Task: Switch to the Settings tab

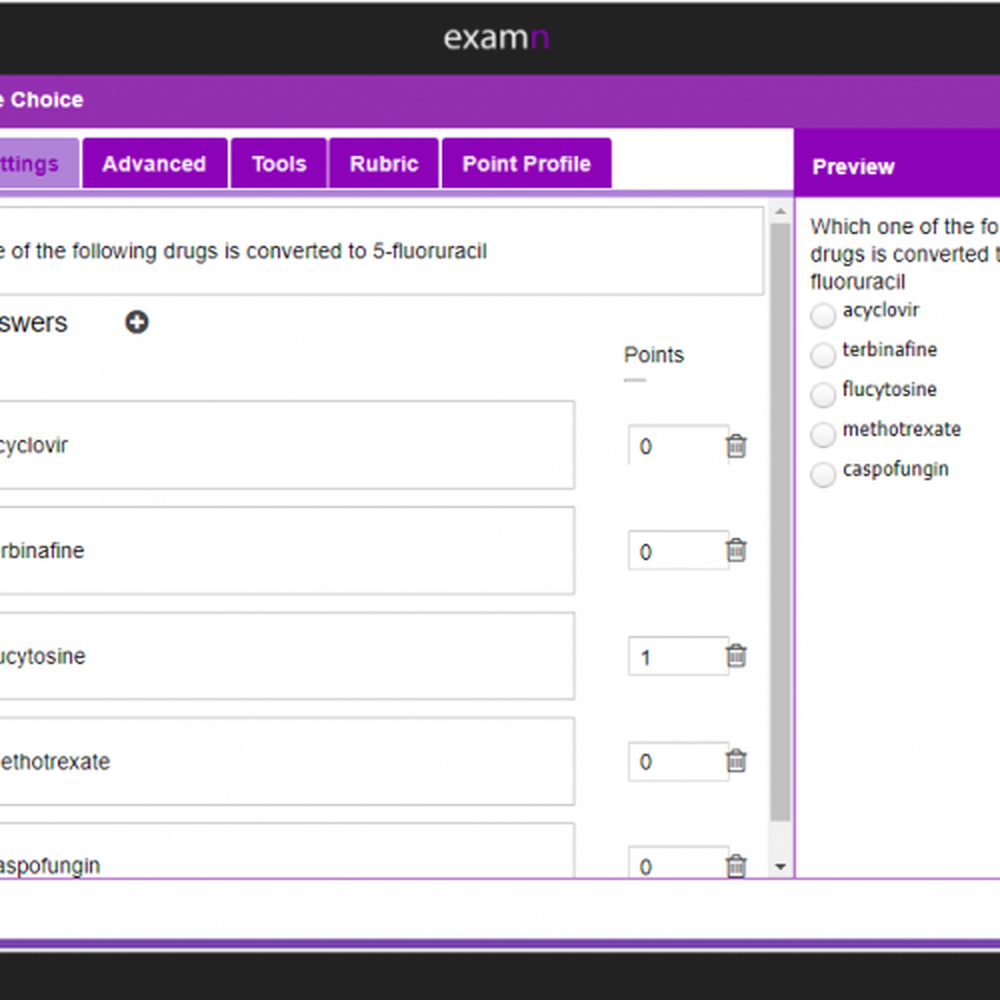Action: coord(38,163)
